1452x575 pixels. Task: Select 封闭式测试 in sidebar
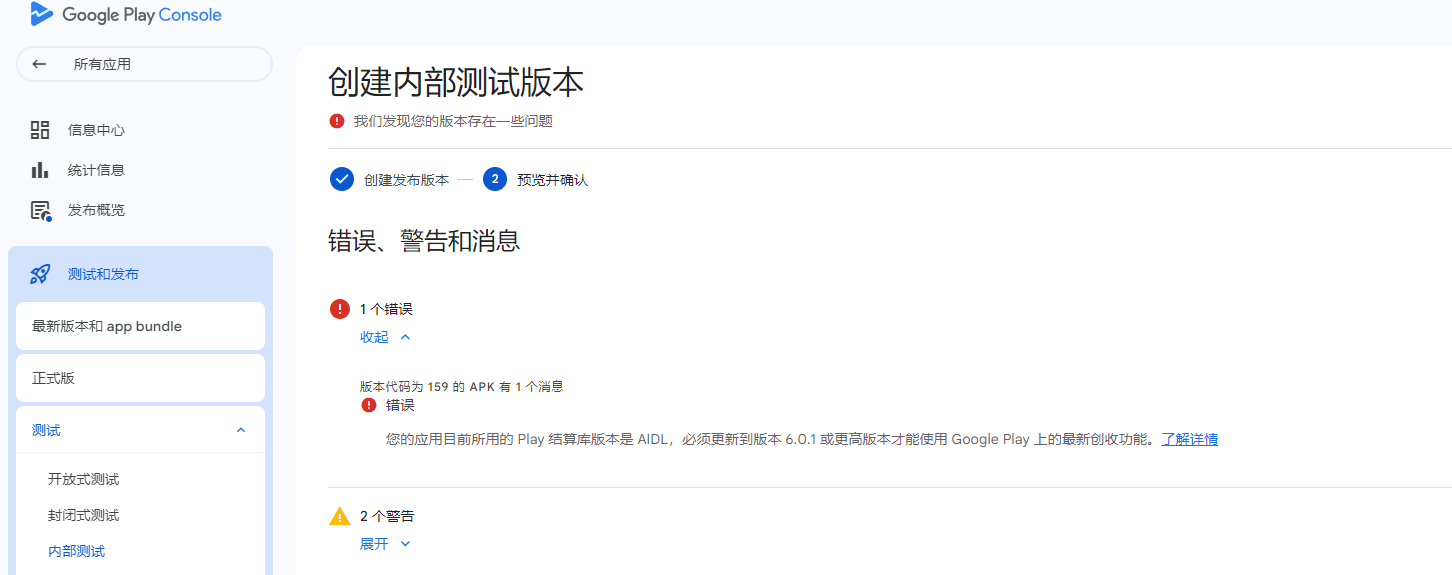[x=83, y=515]
